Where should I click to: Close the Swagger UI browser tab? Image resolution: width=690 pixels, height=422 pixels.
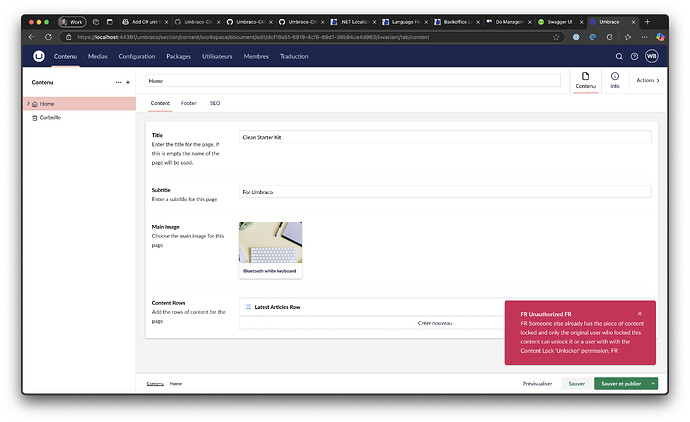[x=581, y=22]
